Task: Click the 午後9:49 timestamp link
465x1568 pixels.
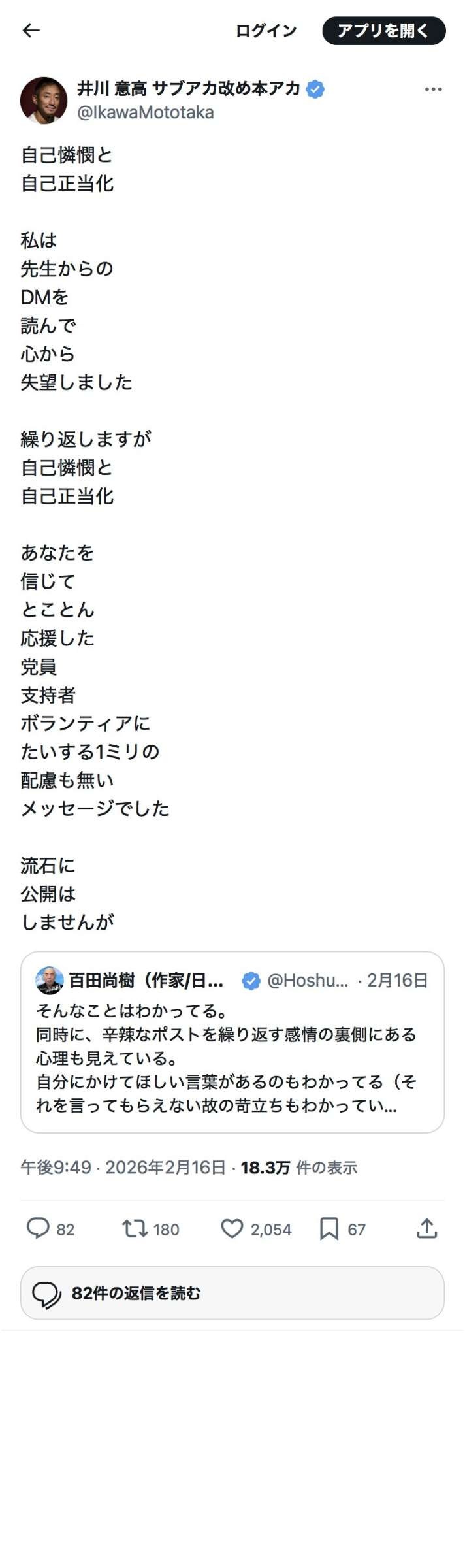Action: click(x=56, y=1168)
